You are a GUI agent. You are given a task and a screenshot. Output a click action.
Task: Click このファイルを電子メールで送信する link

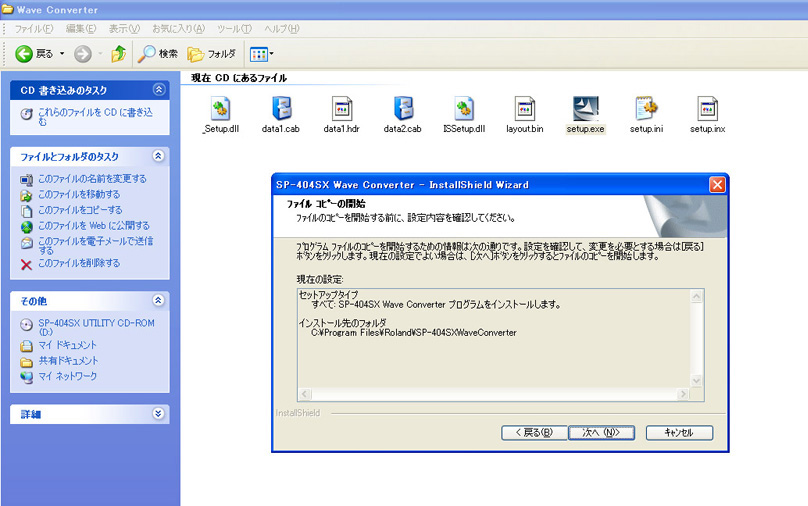point(95,245)
